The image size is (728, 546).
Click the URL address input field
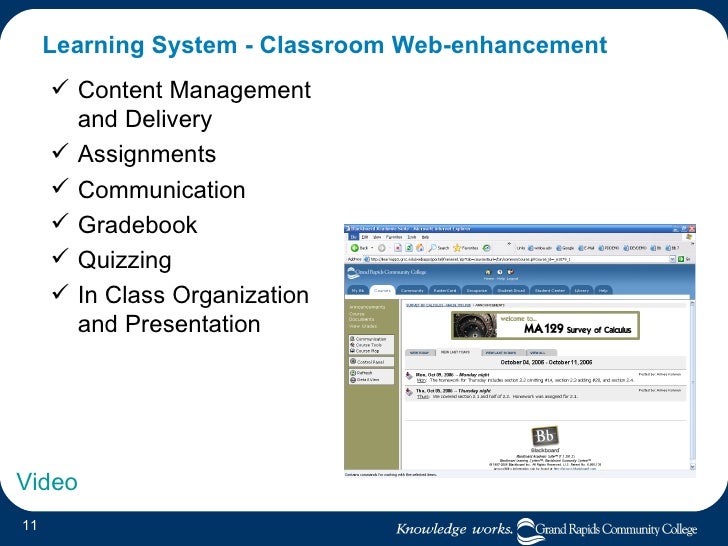click(x=516, y=259)
